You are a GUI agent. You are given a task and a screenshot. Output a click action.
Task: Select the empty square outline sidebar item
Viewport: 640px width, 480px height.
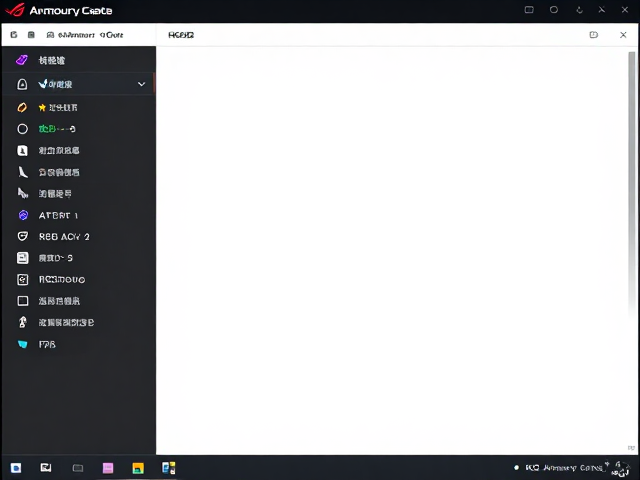click(78, 301)
